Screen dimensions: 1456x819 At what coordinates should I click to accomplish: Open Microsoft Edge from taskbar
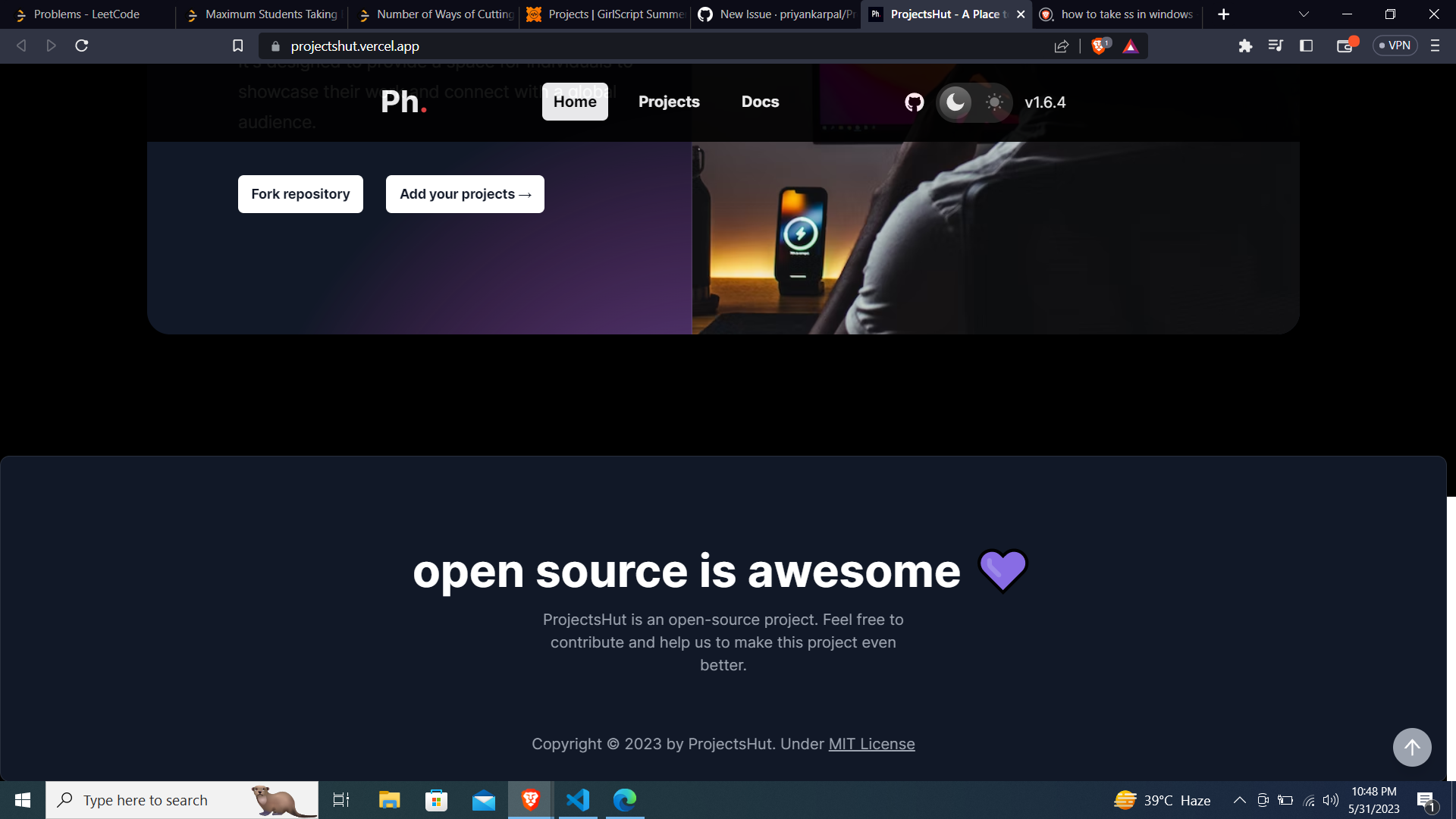coord(624,799)
